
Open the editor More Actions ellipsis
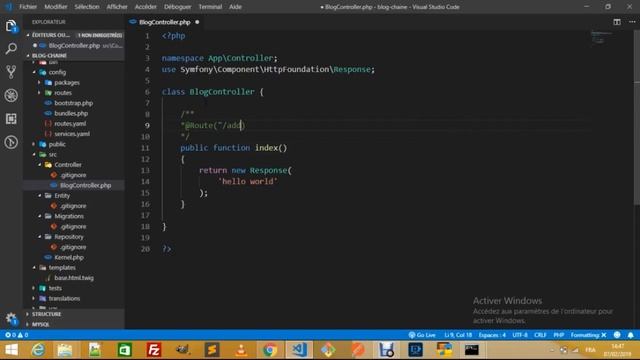pos(632,22)
